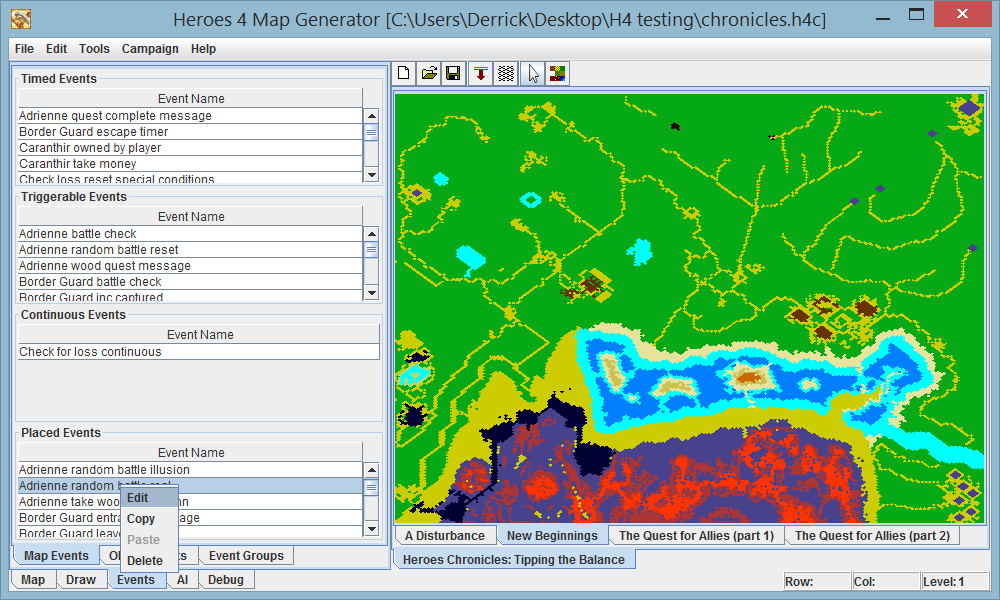Click the Triggerable Events scrollbar thumb
This screenshot has height=600, width=1000.
pyautogui.click(x=371, y=250)
